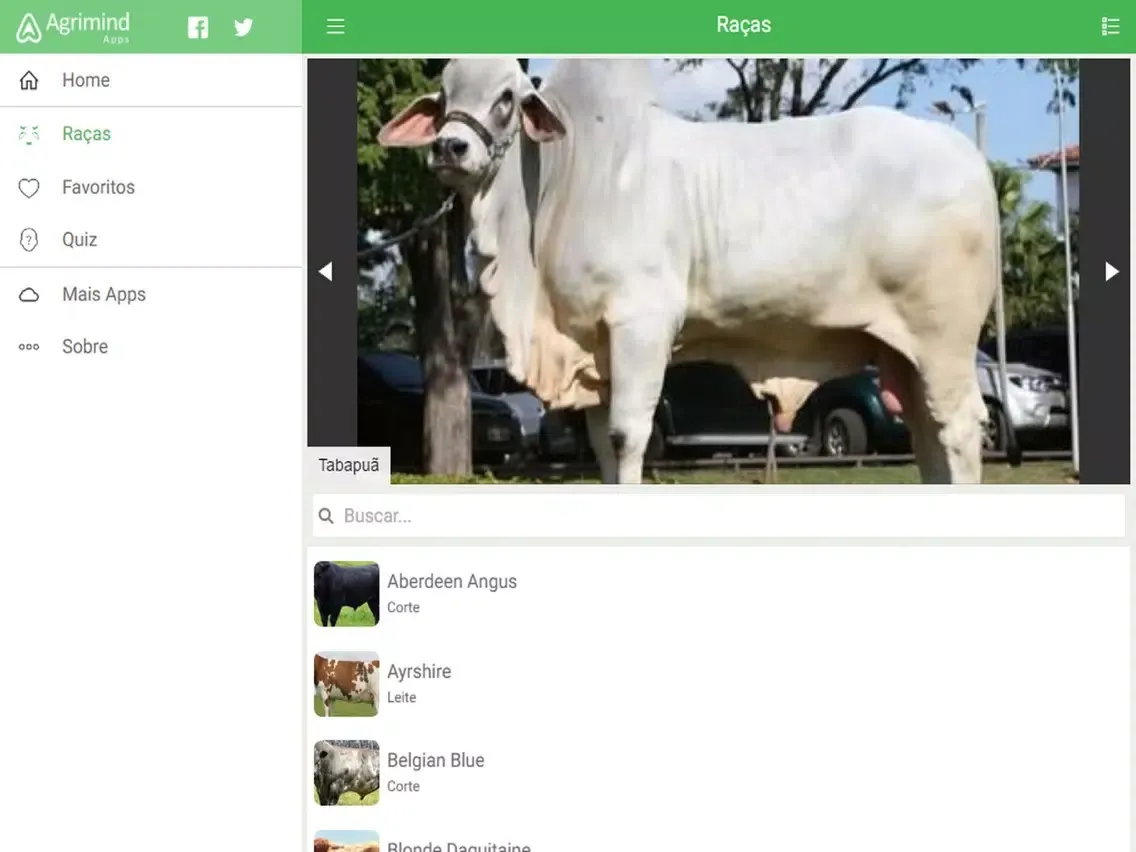Image resolution: width=1136 pixels, height=852 pixels.
Task: Click the Home house icon
Action: tap(29, 80)
